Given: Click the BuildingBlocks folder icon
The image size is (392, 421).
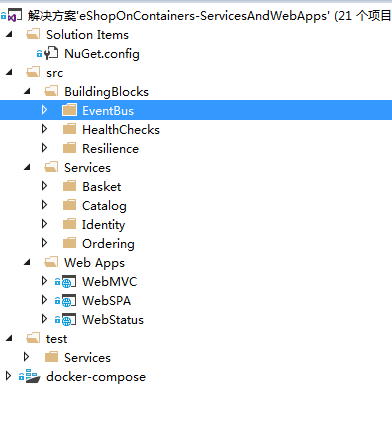Looking at the screenshot, I should 51,91.
